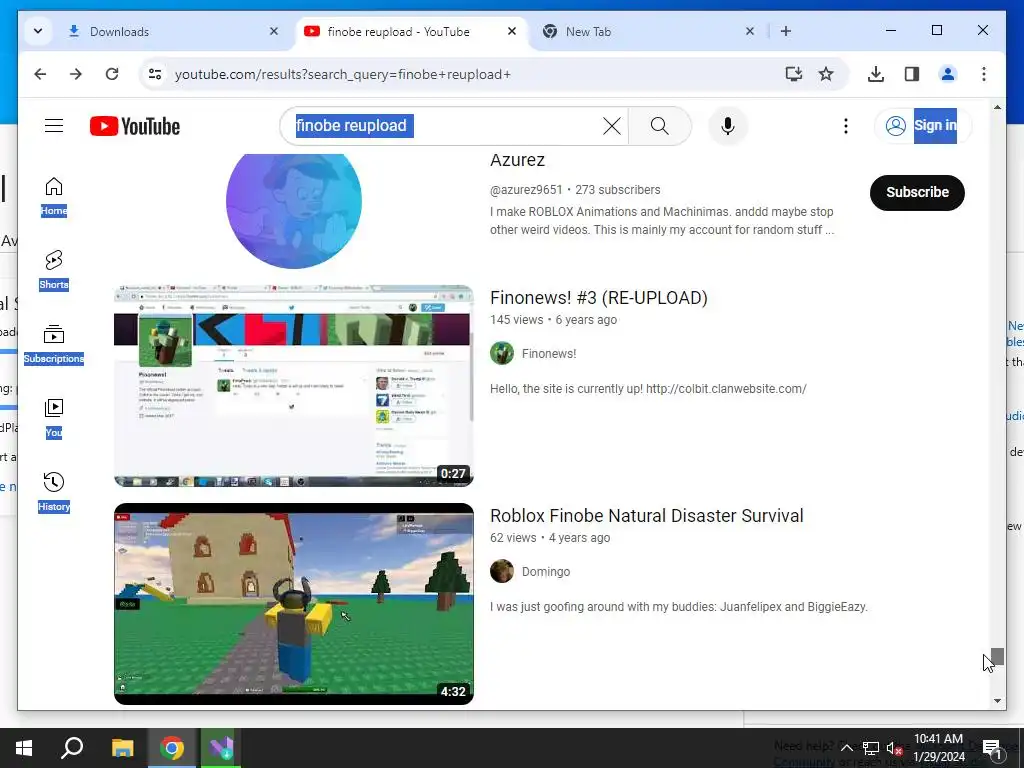The height and width of the screenshot is (768, 1024).
Task: Play the Natural Disaster Survival thumbnail
Action: pyautogui.click(x=294, y=603)
